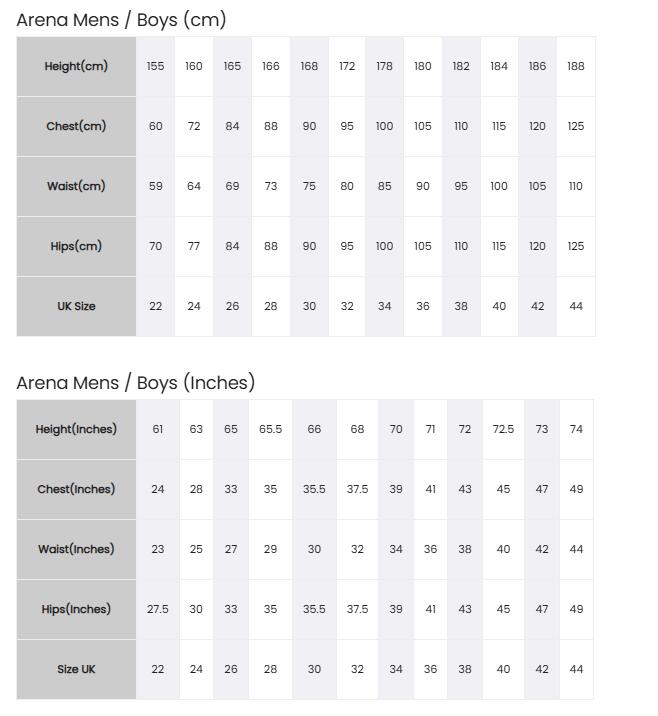Viewport: 658px width, 716px height.
Task: Click the UK Size row header
Action: pyautogui.click(x=76, y=306)
